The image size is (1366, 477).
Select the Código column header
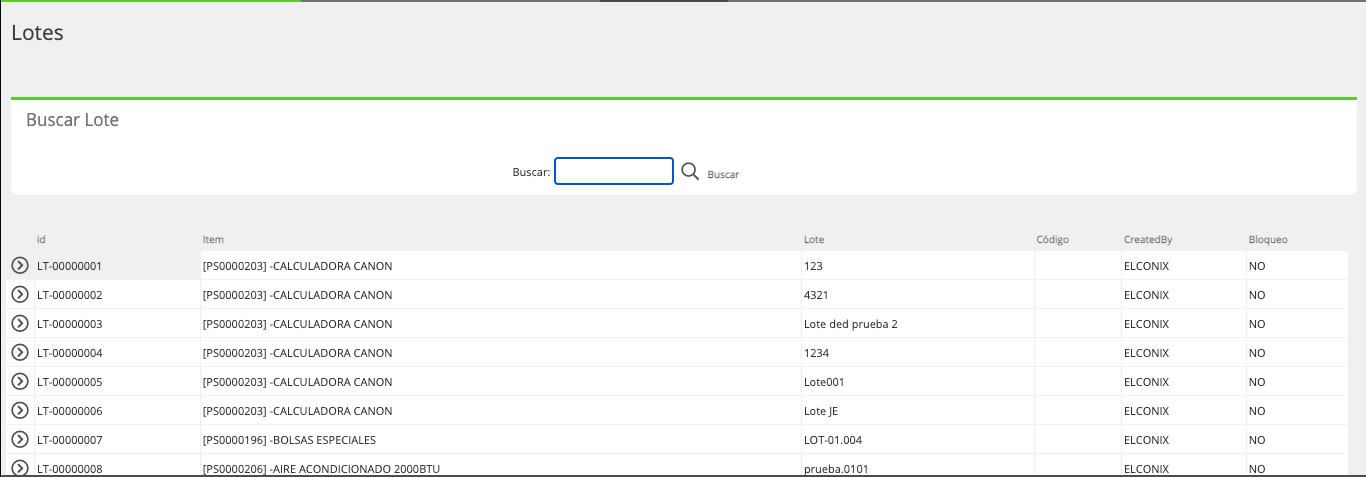click(x=1053, y=240)
